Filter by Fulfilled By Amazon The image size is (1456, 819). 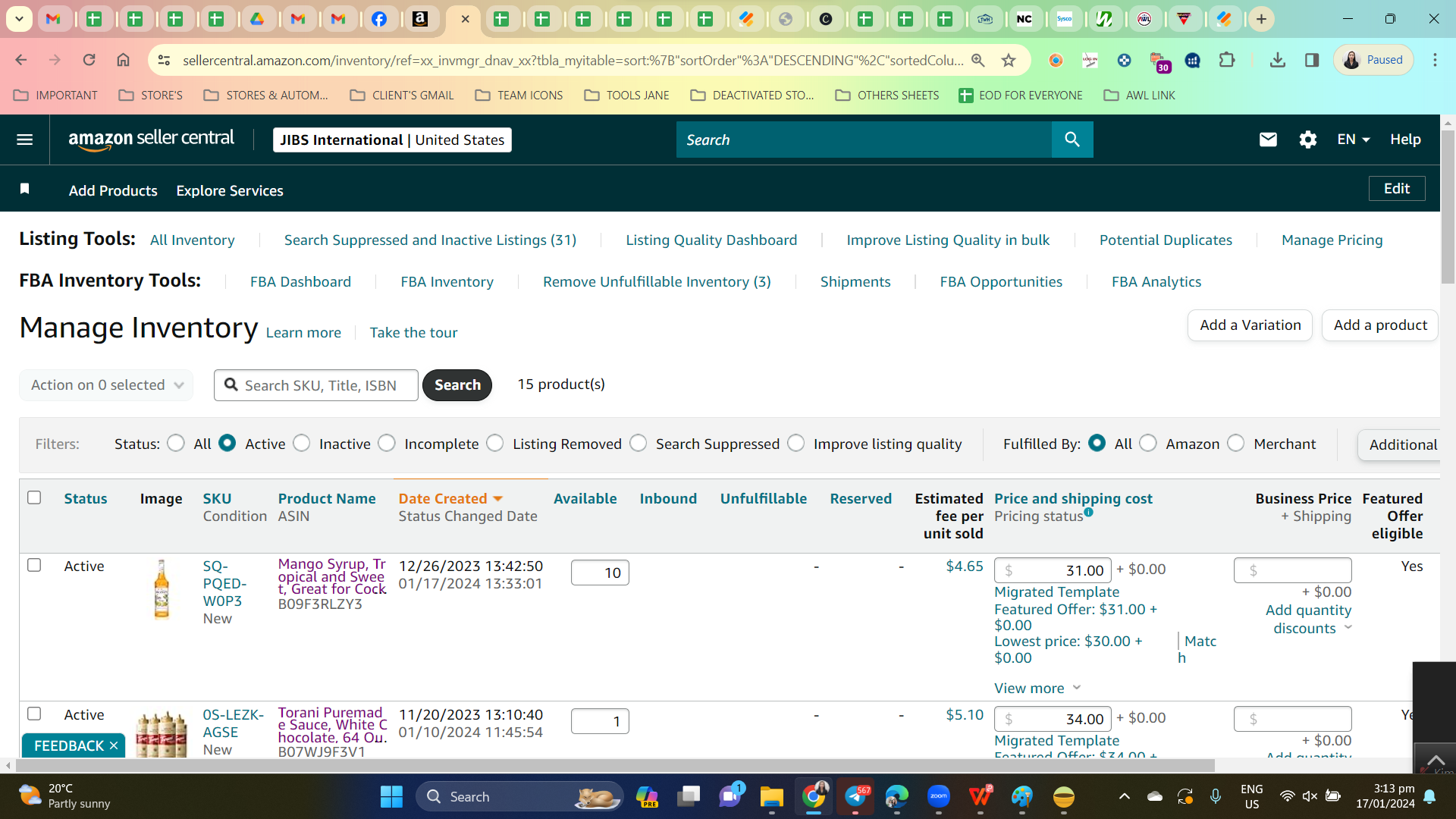(x=1148, y=443)
